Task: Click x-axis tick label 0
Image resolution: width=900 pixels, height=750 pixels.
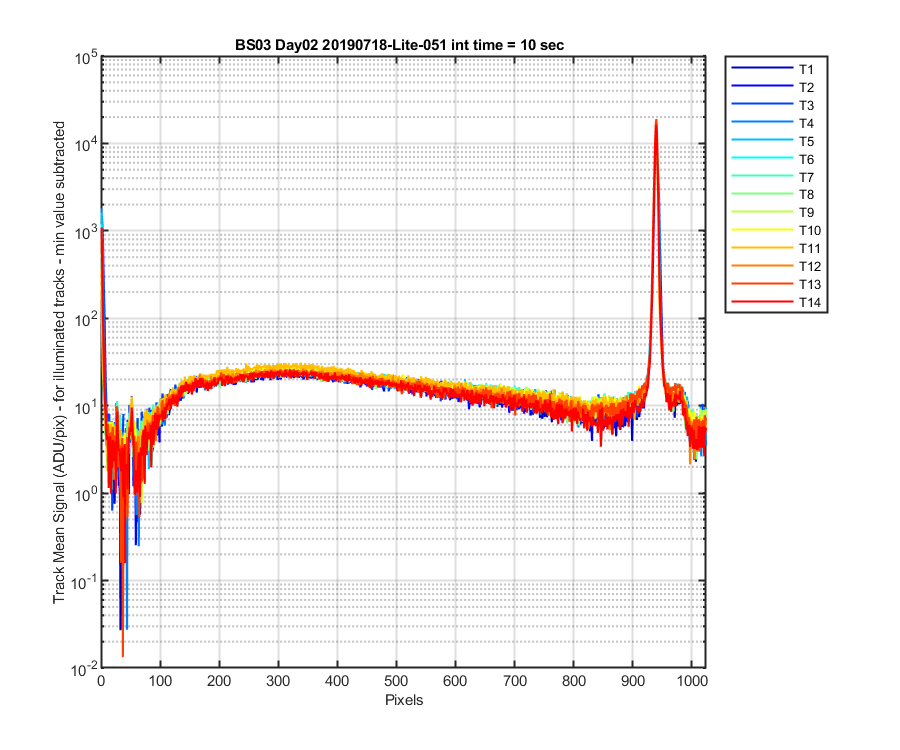Action: pos(101,681)
